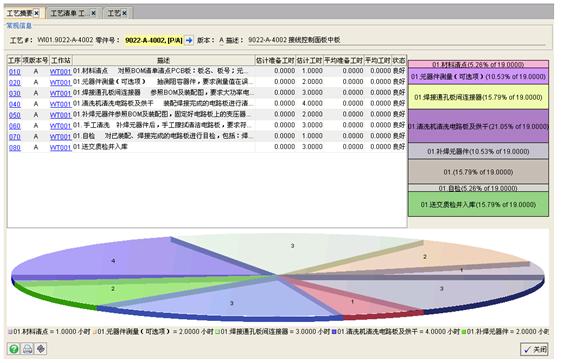Close the third 工艺 tab with X
The width and height of the screenshot is (566, 363).
point(124,13)
